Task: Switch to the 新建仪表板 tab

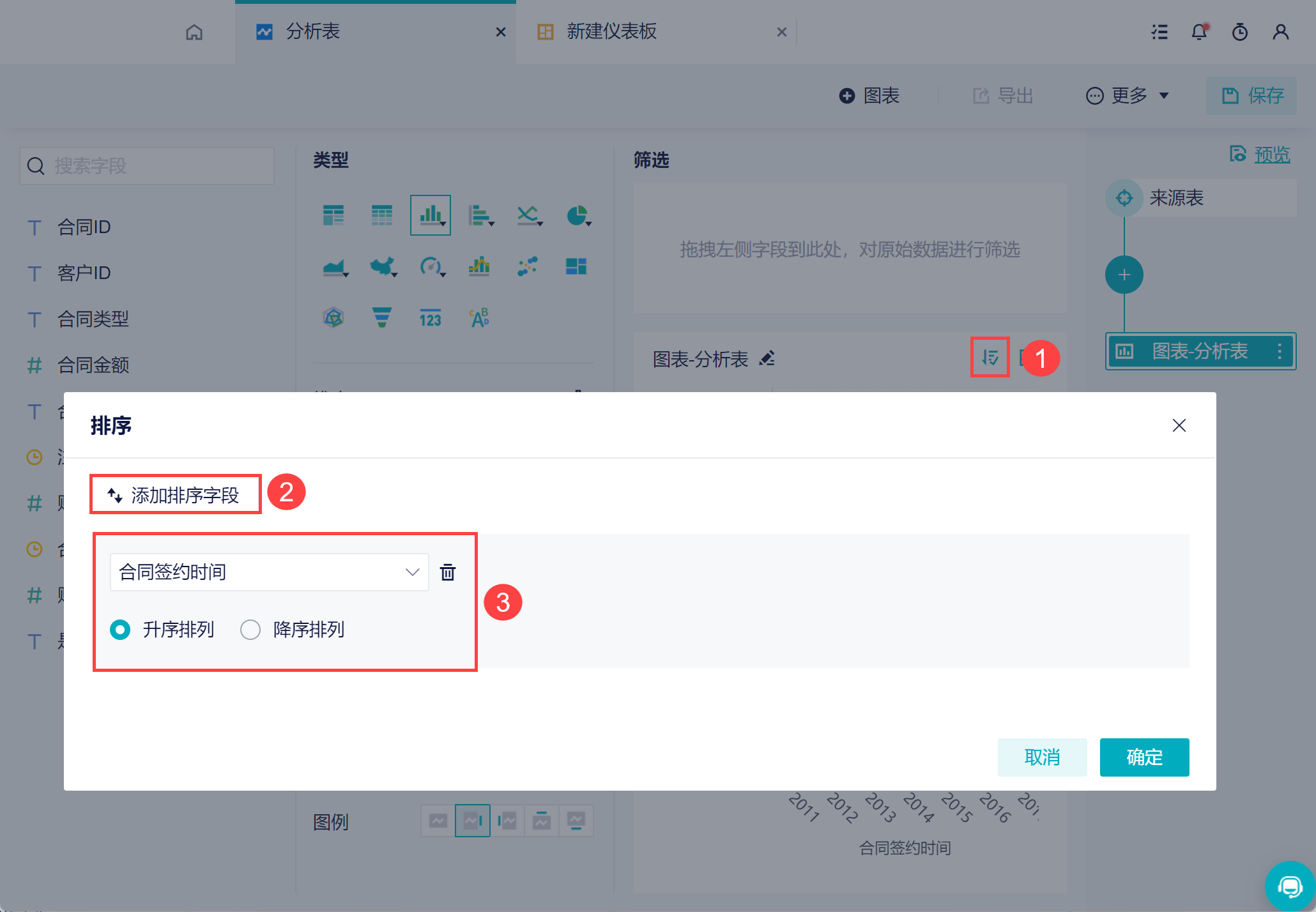Action: click(611, 32)
